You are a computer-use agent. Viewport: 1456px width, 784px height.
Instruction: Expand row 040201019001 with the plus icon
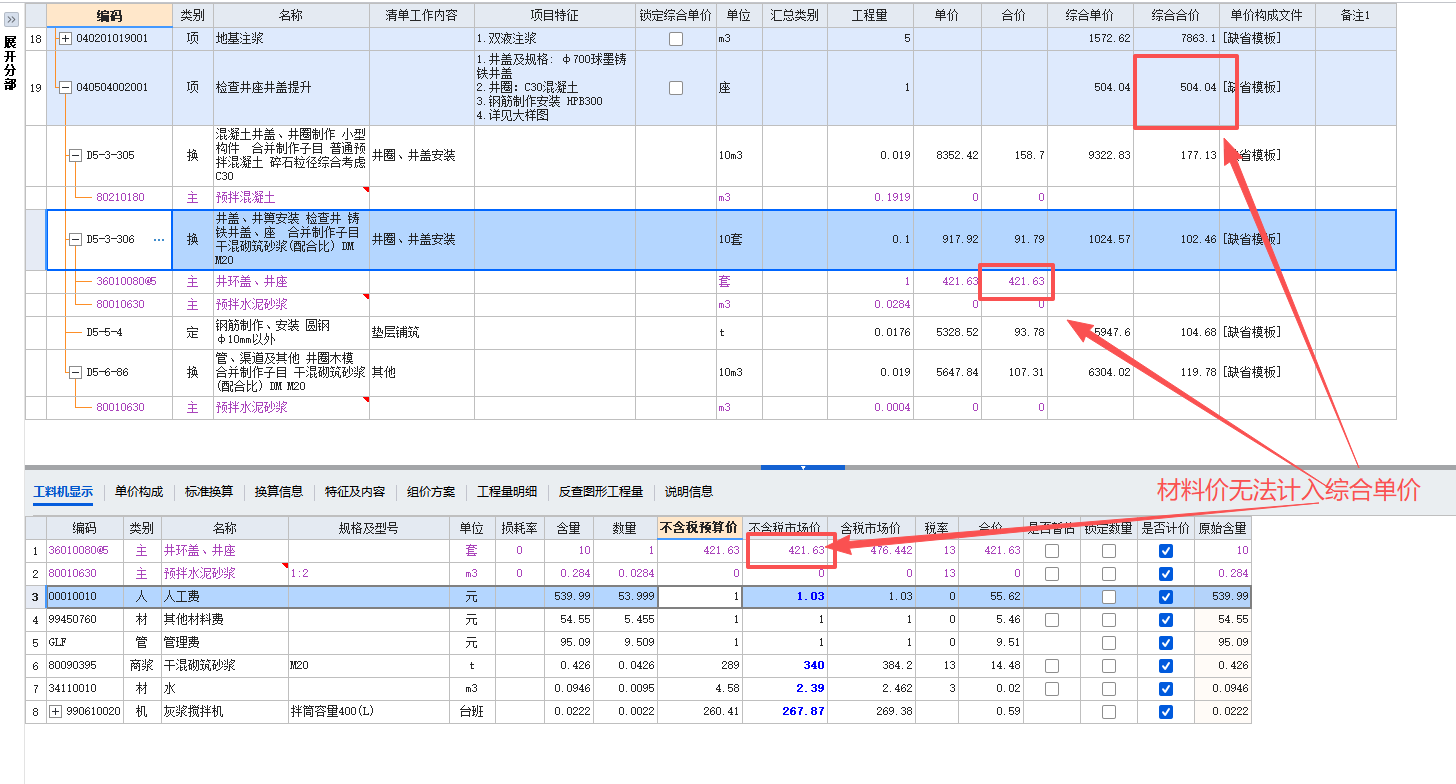66,39
